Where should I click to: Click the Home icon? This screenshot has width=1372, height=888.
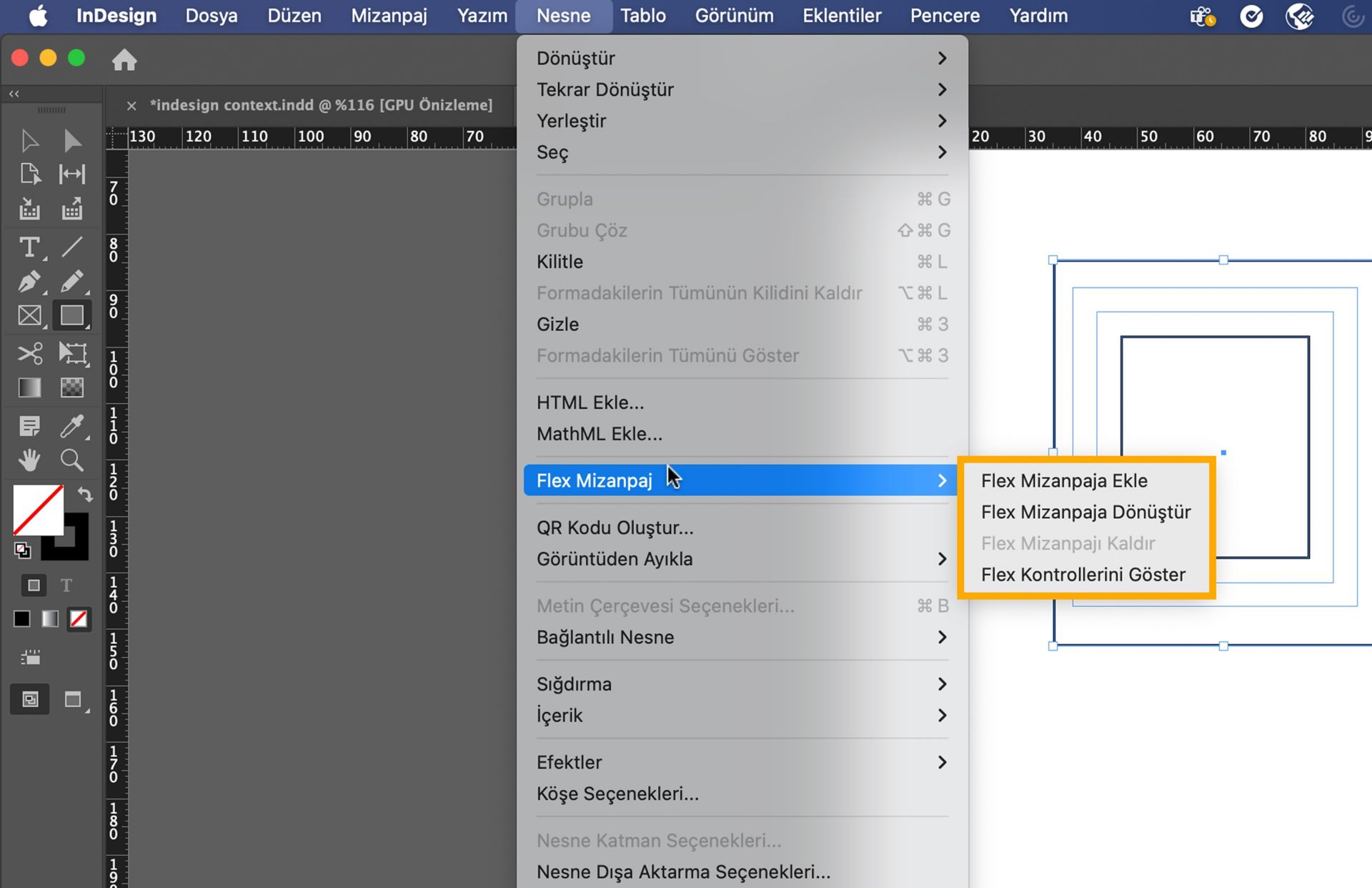124,60
